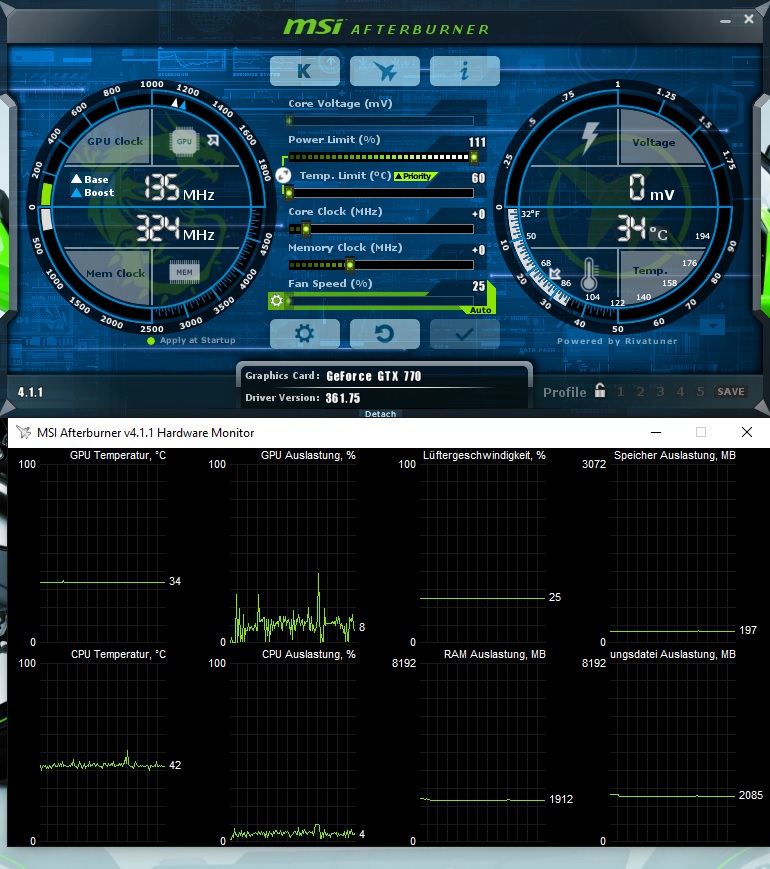Screen dimensions: 770x869
Task: Toggle the temperature Priority indicator
Action: (415, 176)
